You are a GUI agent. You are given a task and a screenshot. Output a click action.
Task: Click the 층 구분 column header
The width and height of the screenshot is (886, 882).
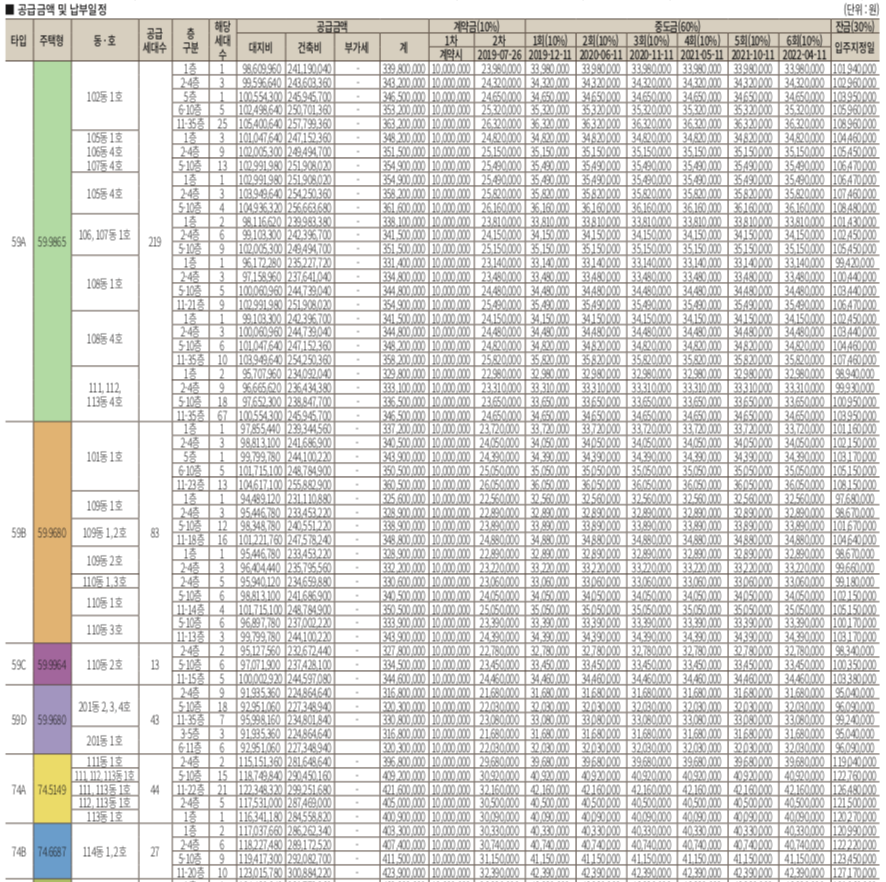(x=190, y=40)
